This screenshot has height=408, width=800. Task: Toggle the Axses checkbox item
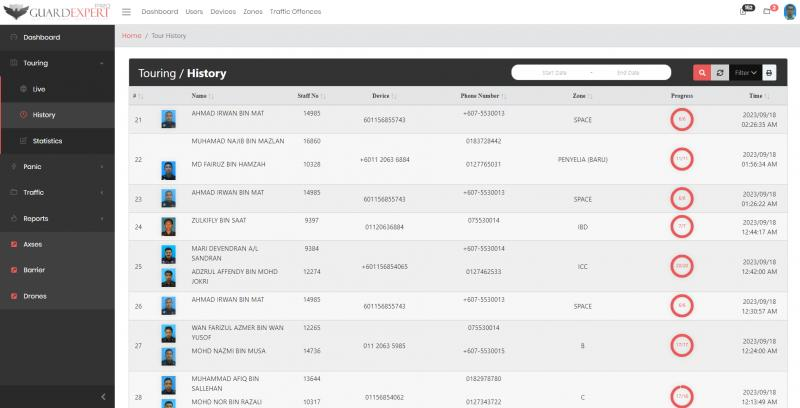coord(14,244)
